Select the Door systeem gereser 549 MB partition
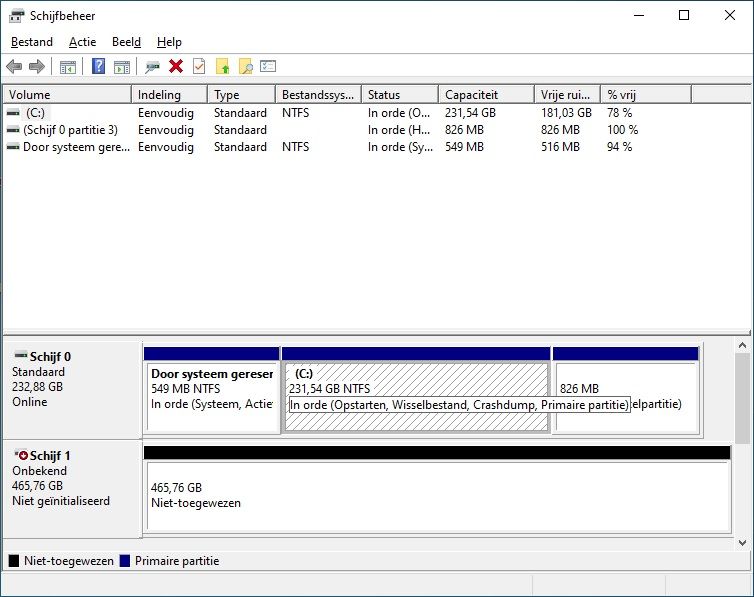Screen dimensions: 754x597 (x=212, y=390)
